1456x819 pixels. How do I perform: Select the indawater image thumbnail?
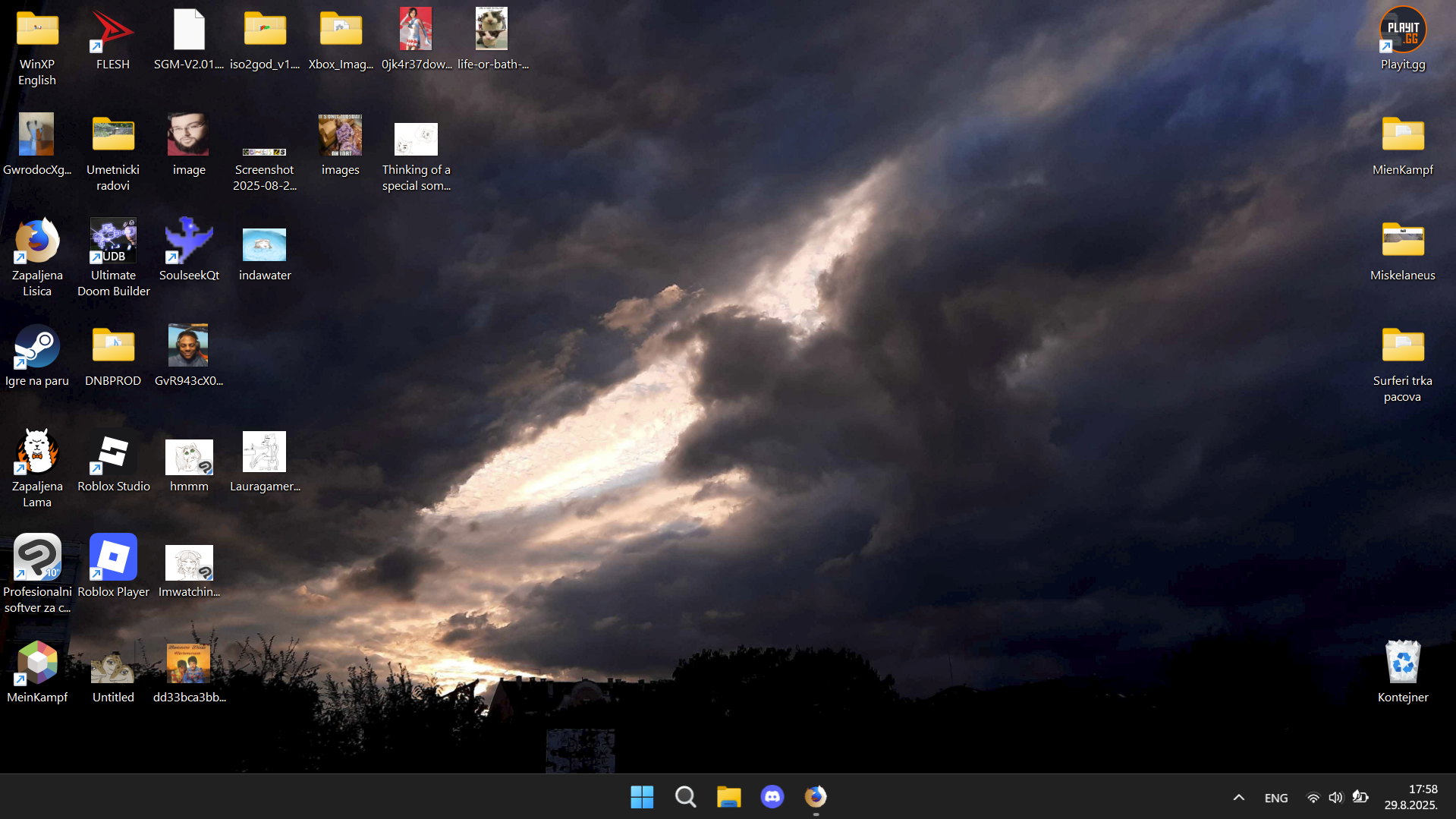(265, 245)
